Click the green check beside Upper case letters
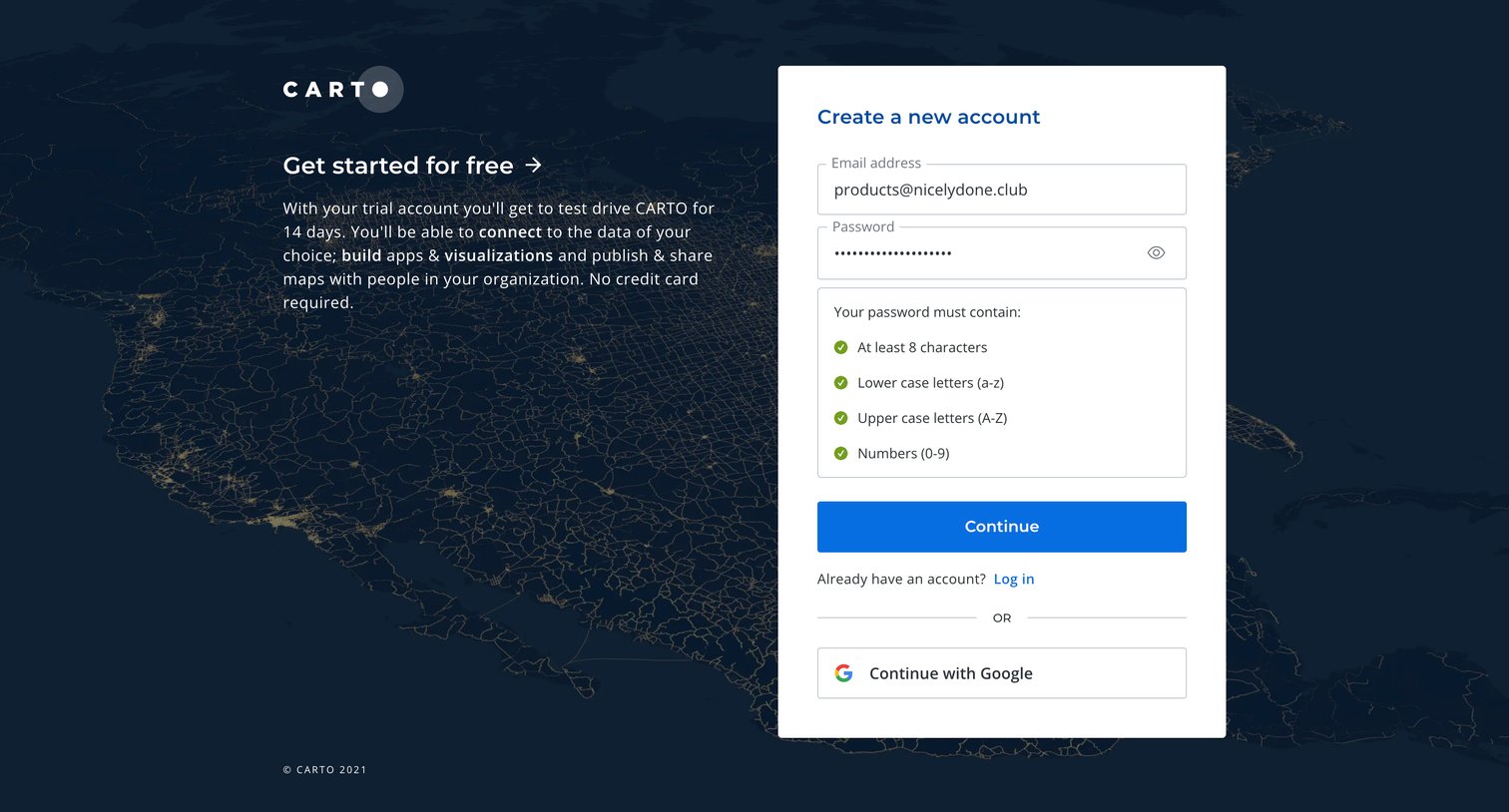 [x=840, y=418]
